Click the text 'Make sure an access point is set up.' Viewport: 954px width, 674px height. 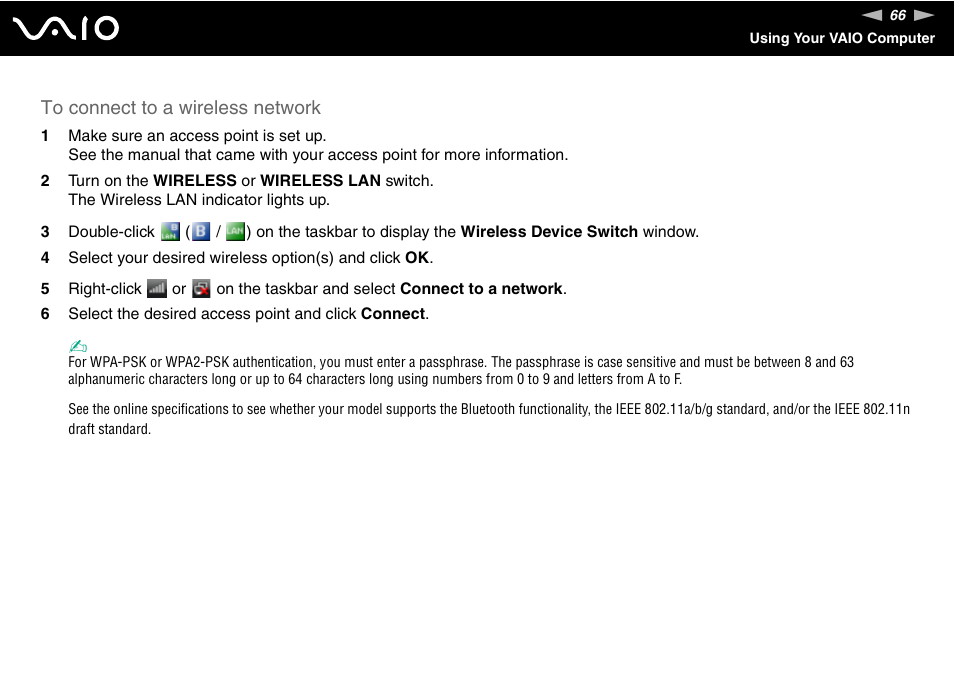click(x=197, y=136)
